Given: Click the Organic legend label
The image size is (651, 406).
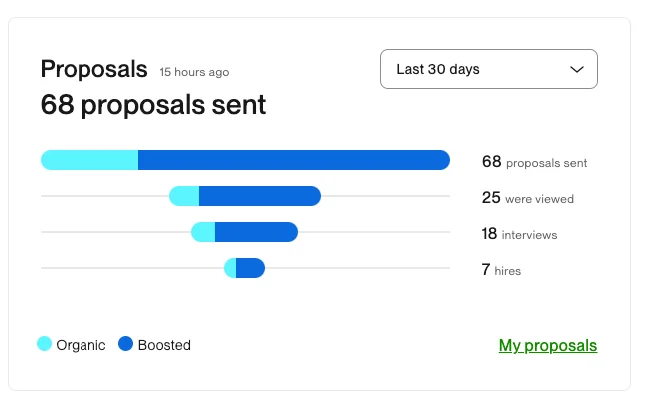Looking at the screenshot, I should coord(81,345).
